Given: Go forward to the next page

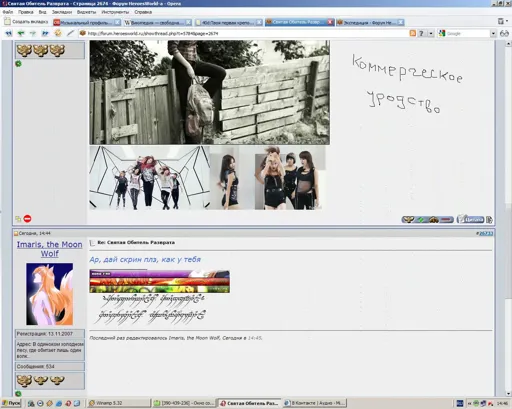Looking at the screenshot, I should click(x=33, y=33).
